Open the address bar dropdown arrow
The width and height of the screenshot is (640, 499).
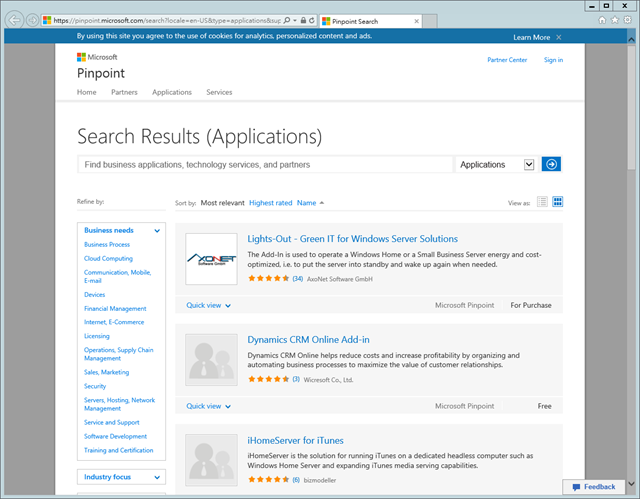295,20
